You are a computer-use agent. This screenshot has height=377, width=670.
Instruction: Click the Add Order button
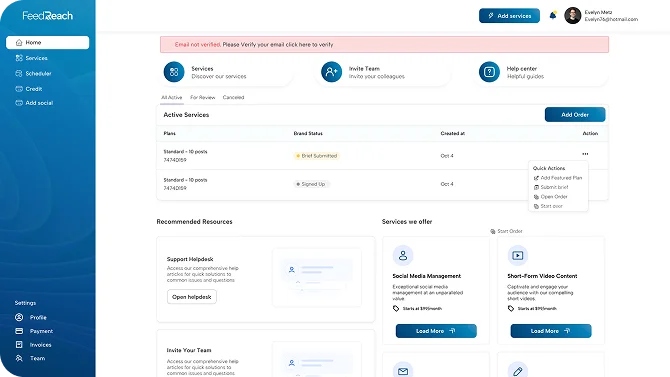click(x=575, y=115)
